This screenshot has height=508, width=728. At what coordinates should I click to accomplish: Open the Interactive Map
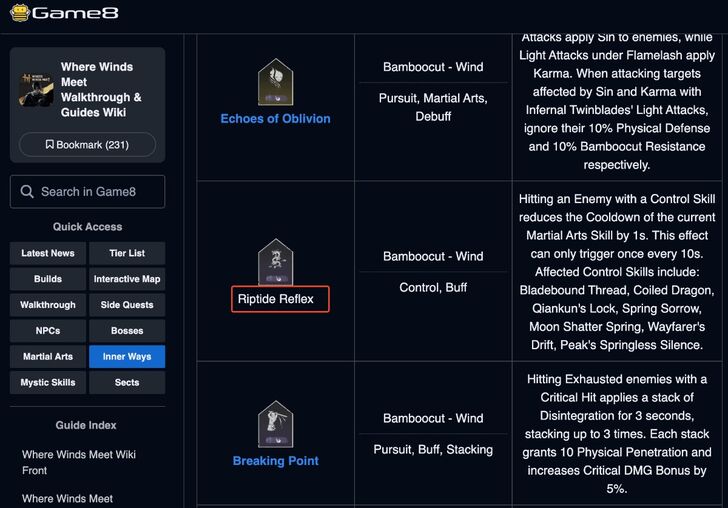pos(127,279)
